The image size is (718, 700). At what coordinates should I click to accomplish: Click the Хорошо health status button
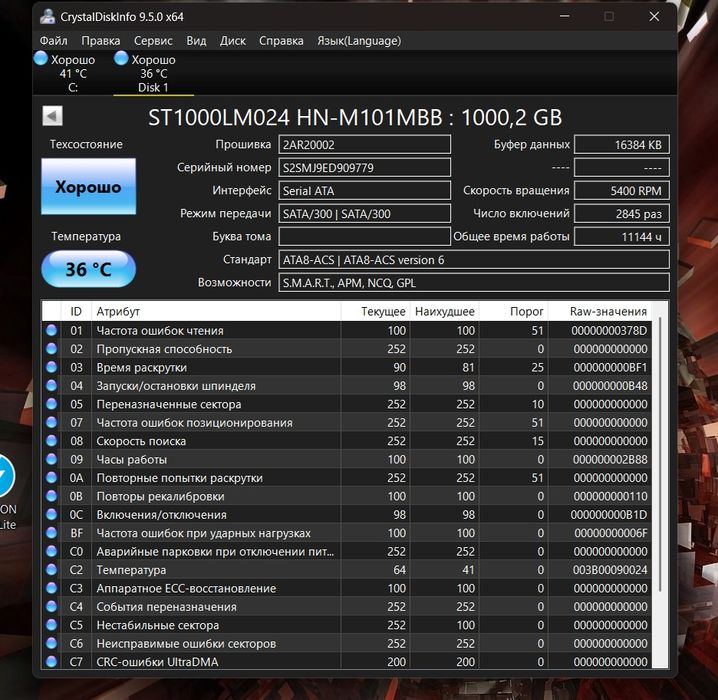coord(88,186)
